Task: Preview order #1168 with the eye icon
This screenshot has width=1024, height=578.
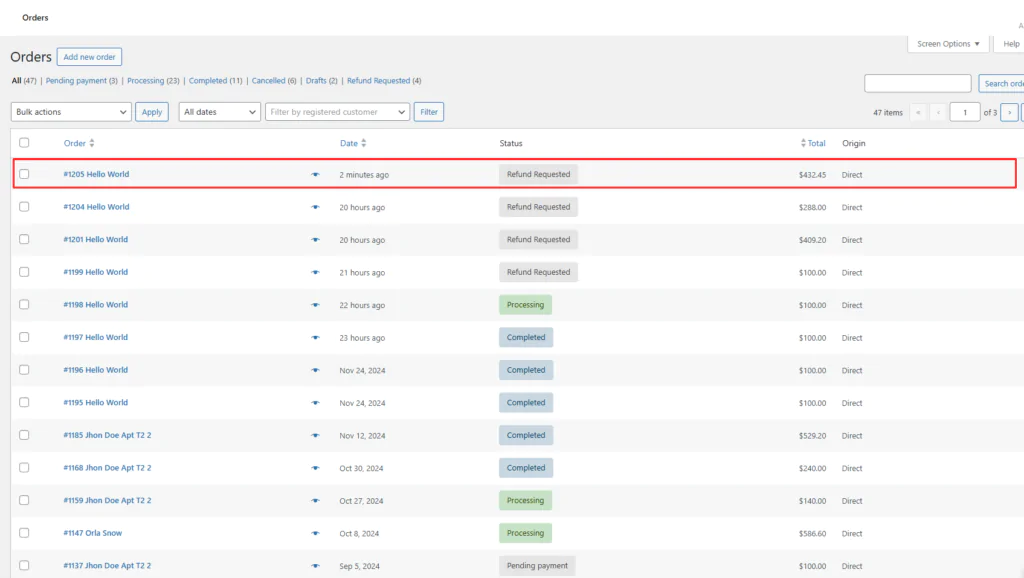Action: [x=315, y=468]
